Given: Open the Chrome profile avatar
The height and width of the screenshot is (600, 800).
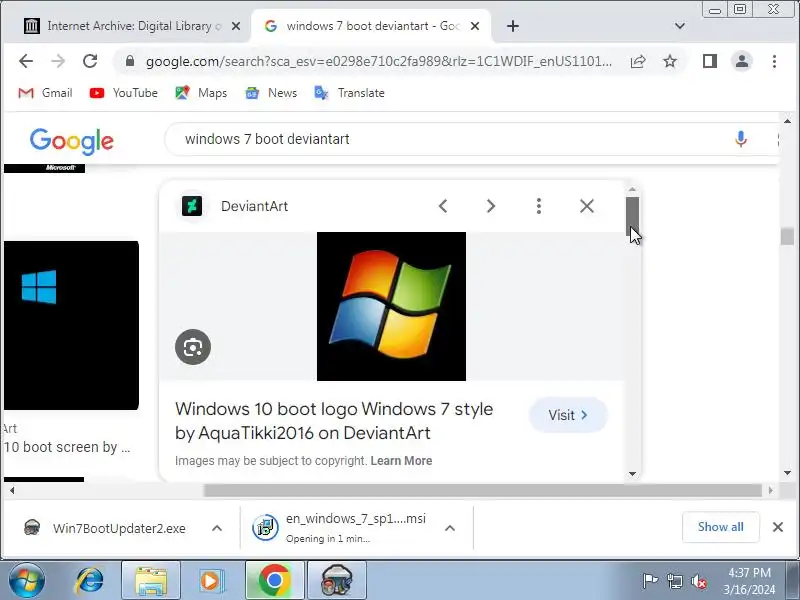Looking at the screenshot, I should tap(742, 61).
